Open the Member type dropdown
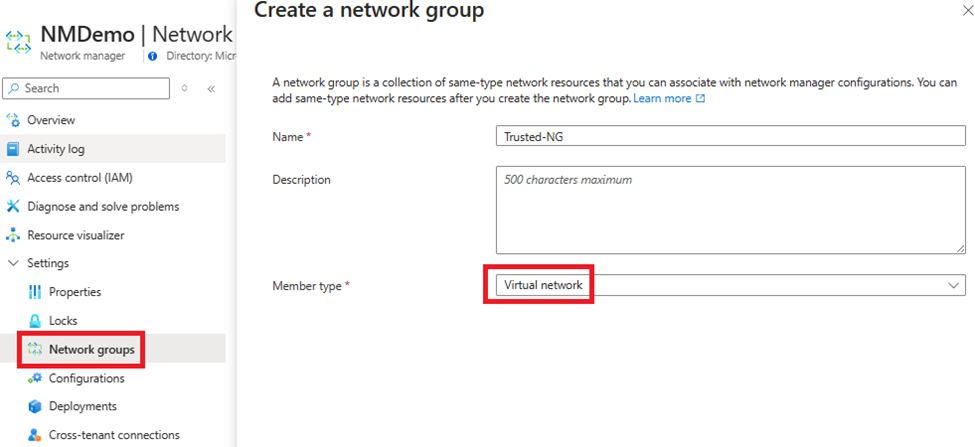Viewport: 975px width, 447px height. pyautogui.click(x=730, y=286)
